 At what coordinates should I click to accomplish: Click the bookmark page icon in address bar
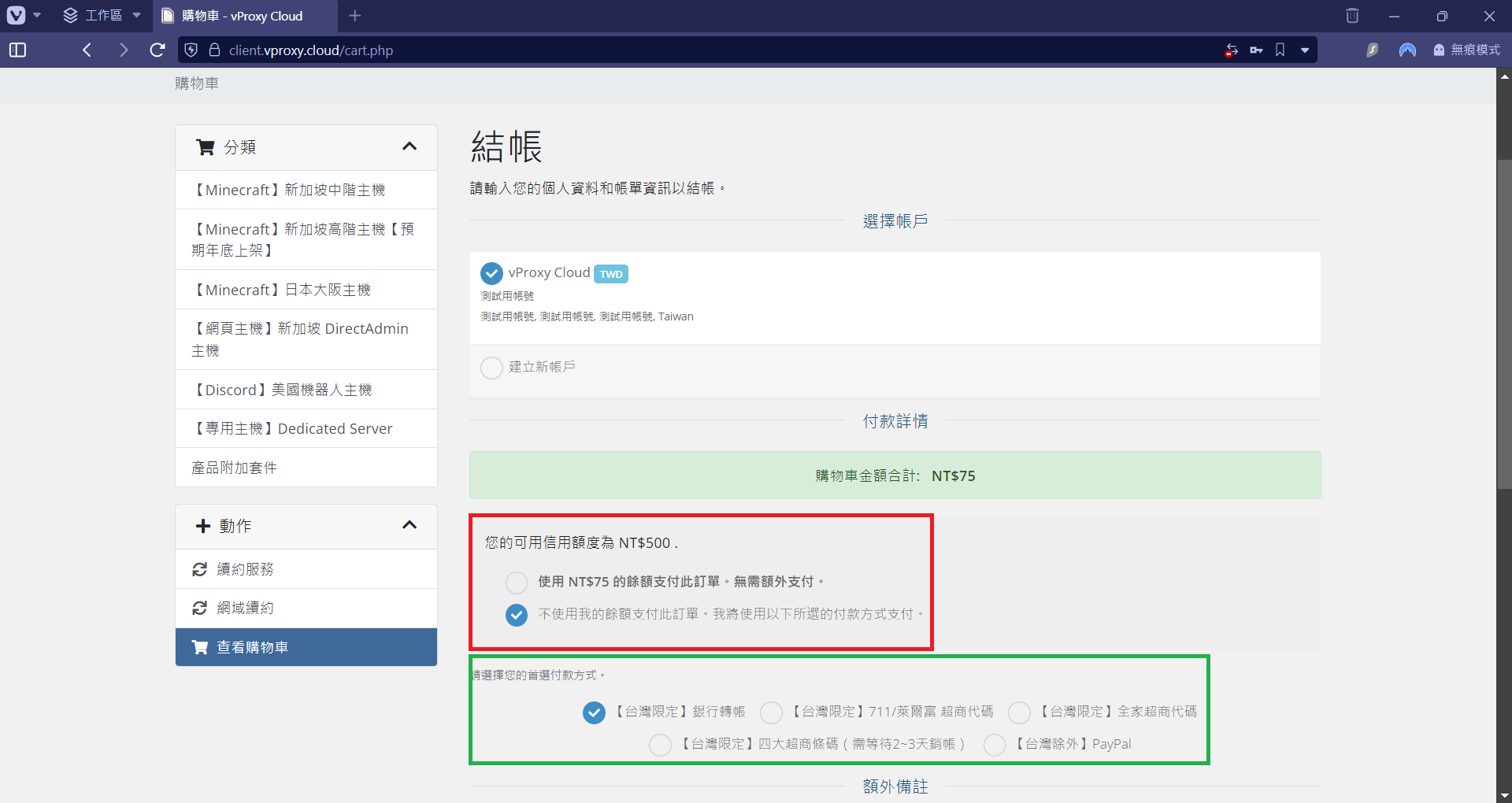point(1280,50)
